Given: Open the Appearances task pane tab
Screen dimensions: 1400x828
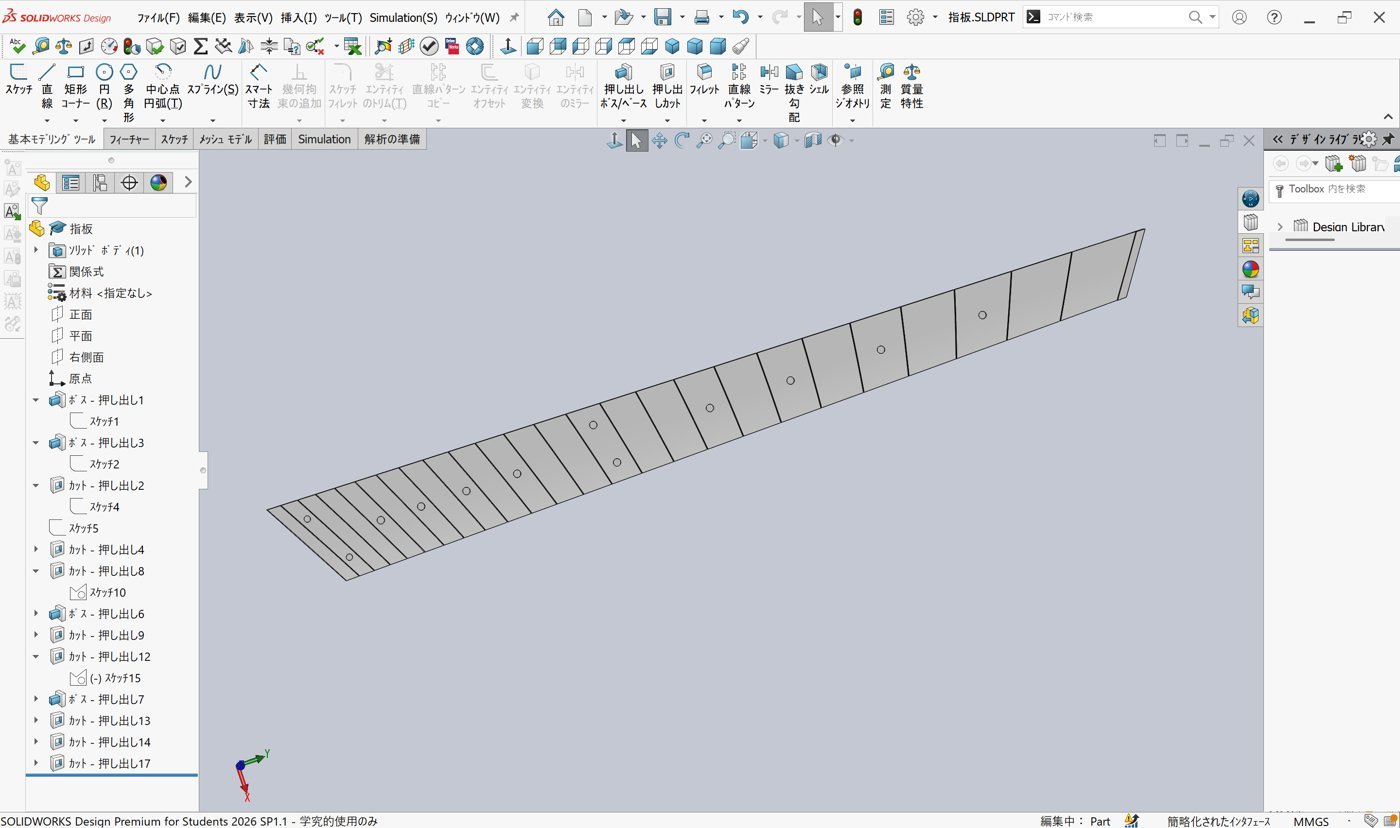Looking at the screenshot, I should point(1251,269).
